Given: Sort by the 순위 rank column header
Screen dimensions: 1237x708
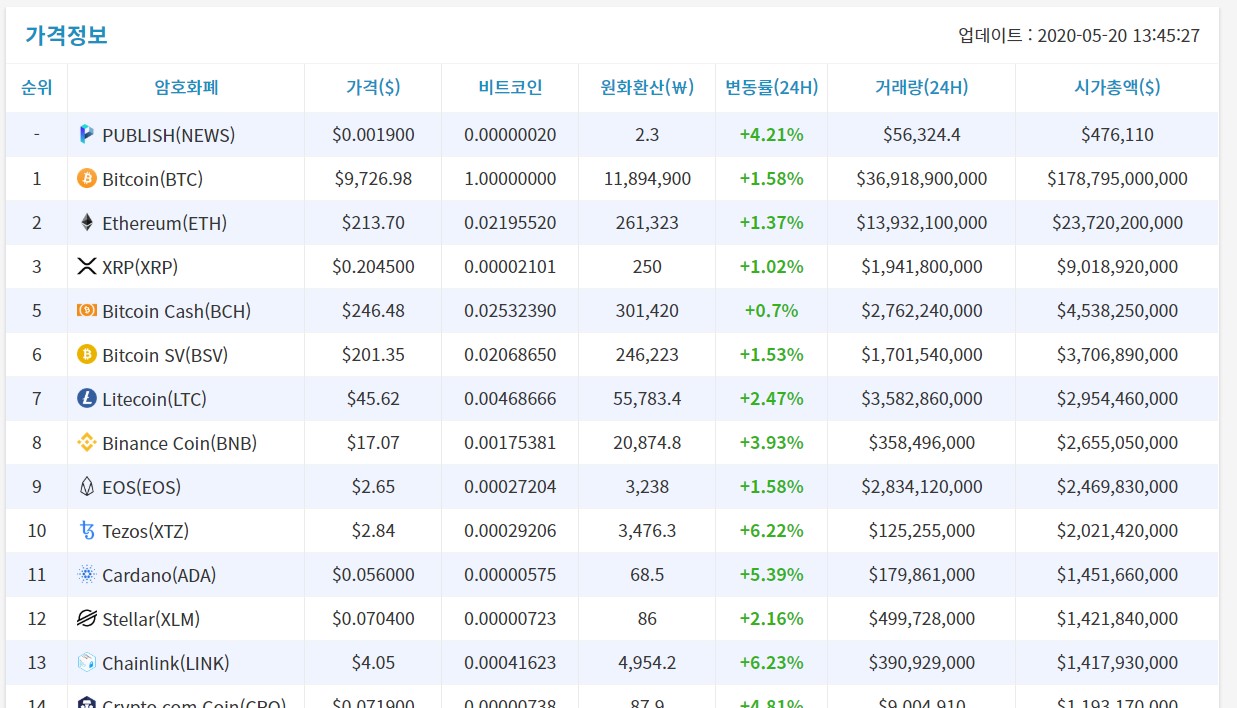Looking at the screenshot, I should [x=37, y=87].
